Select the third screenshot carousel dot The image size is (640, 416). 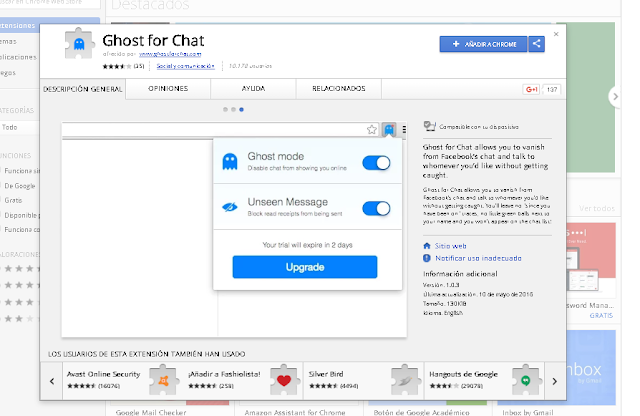242,109
